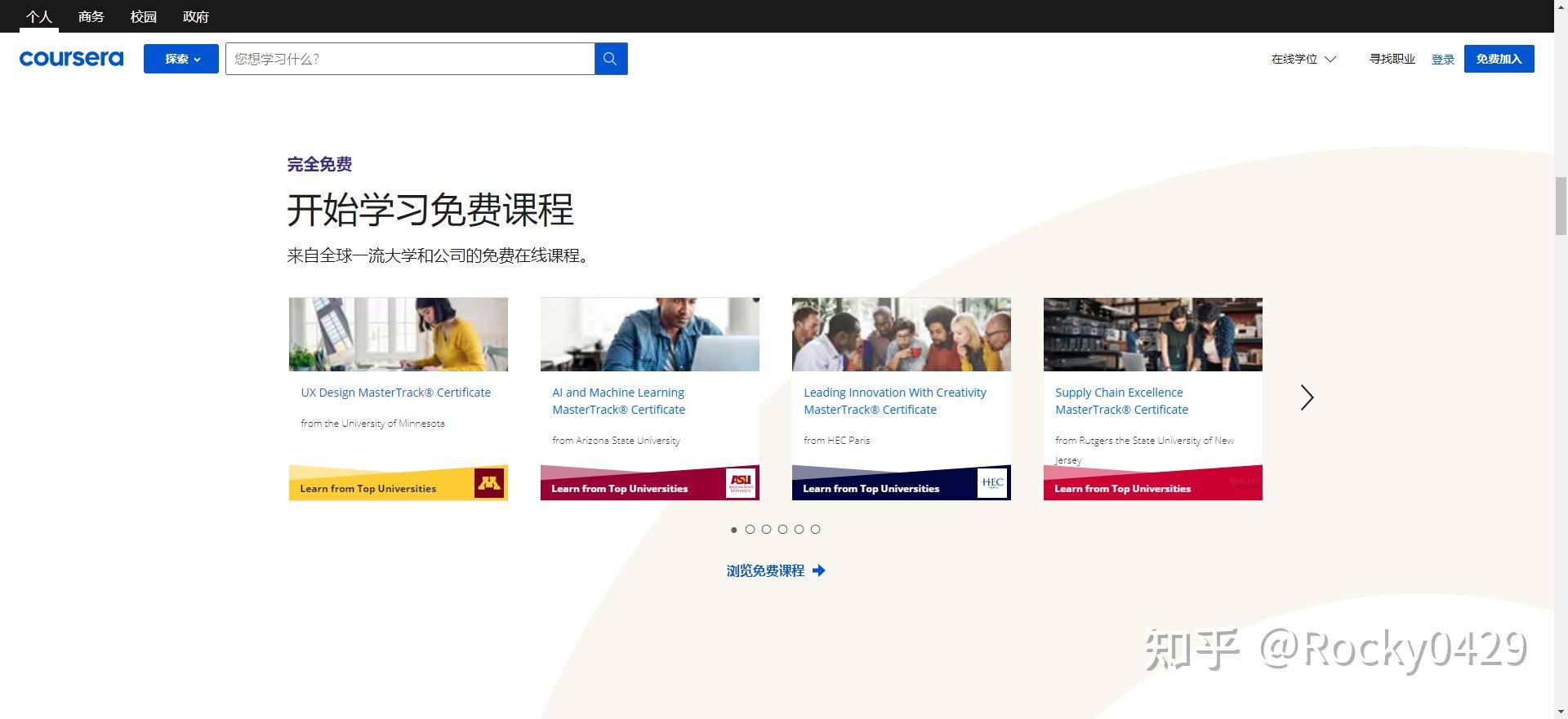Click Supply Chain Excellence thumbnail
Screen dimensions: 1568x719
click(1153, 335)
